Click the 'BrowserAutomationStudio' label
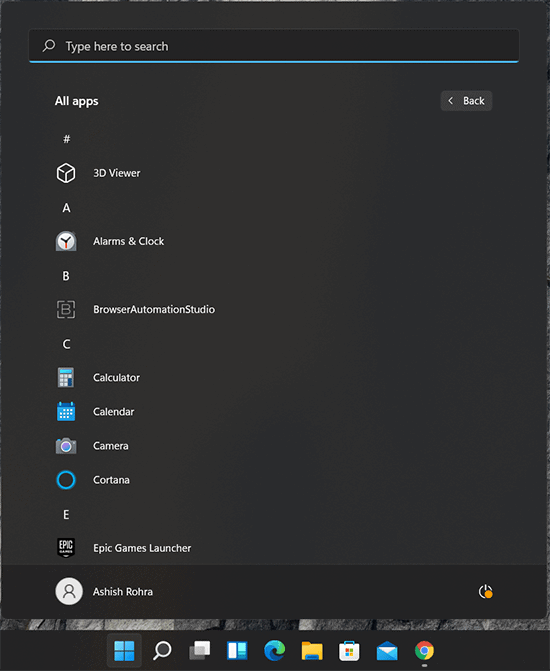Screen dimensions: 550x671 [154, 309]
